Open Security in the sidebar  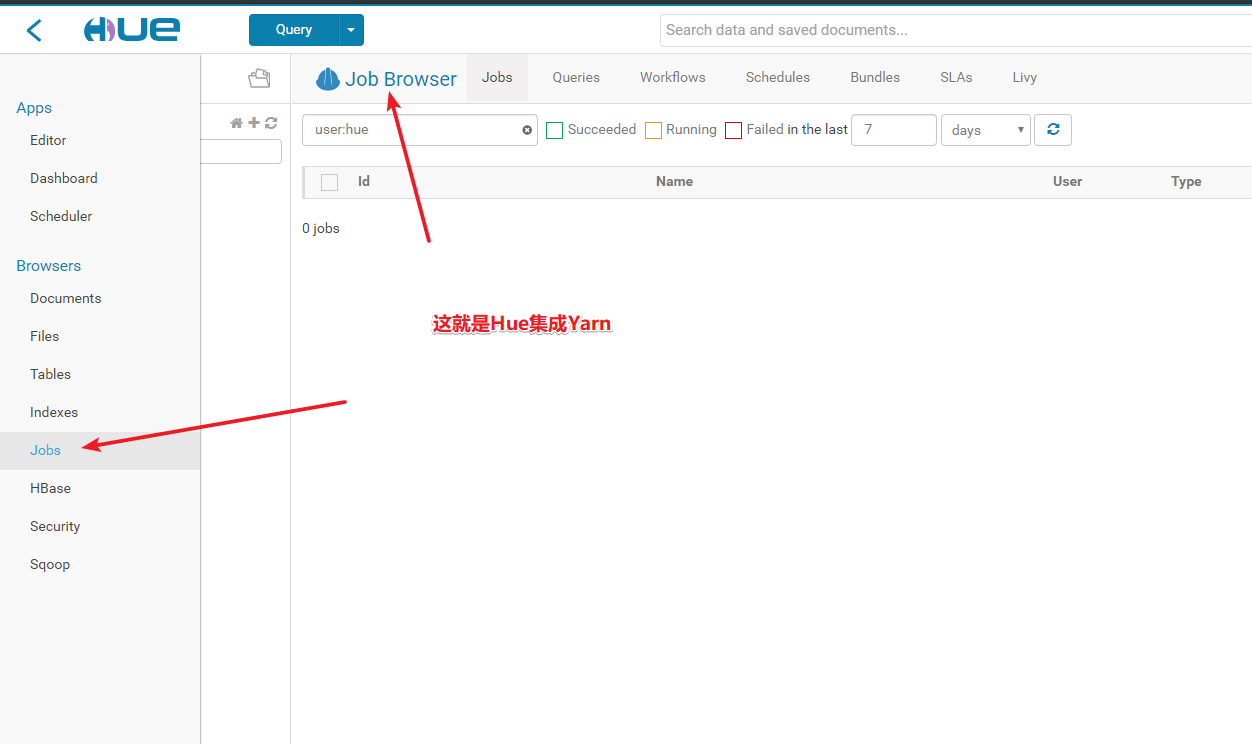[x=55, y=526]
